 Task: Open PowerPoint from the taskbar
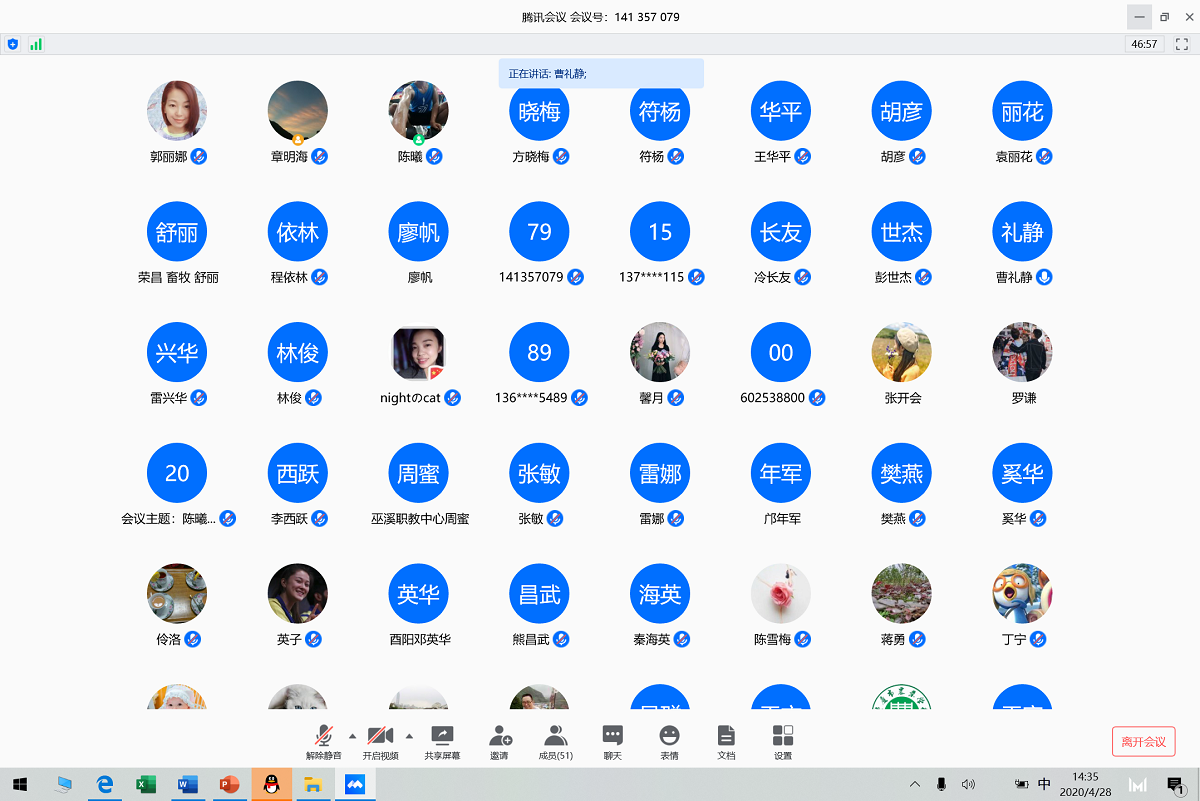pyautogui.click(x=229, y=785)
